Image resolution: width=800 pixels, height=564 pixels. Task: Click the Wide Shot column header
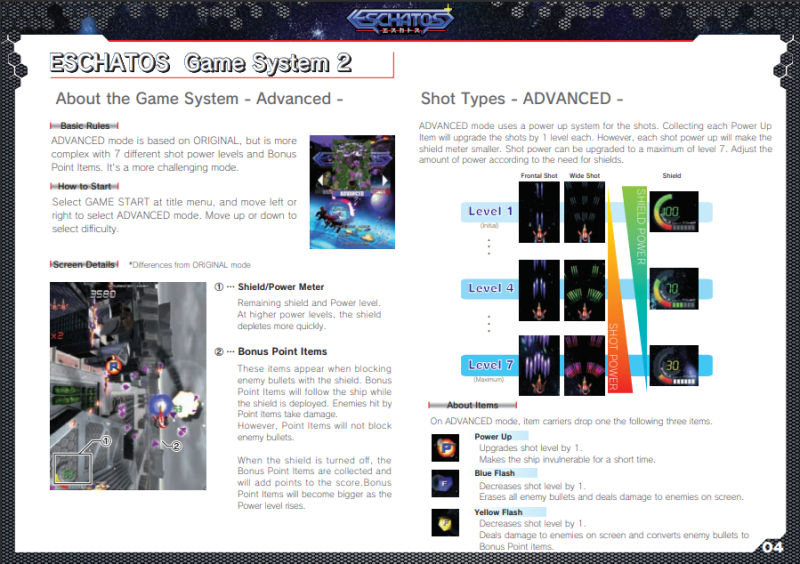[x=585, y=176]
